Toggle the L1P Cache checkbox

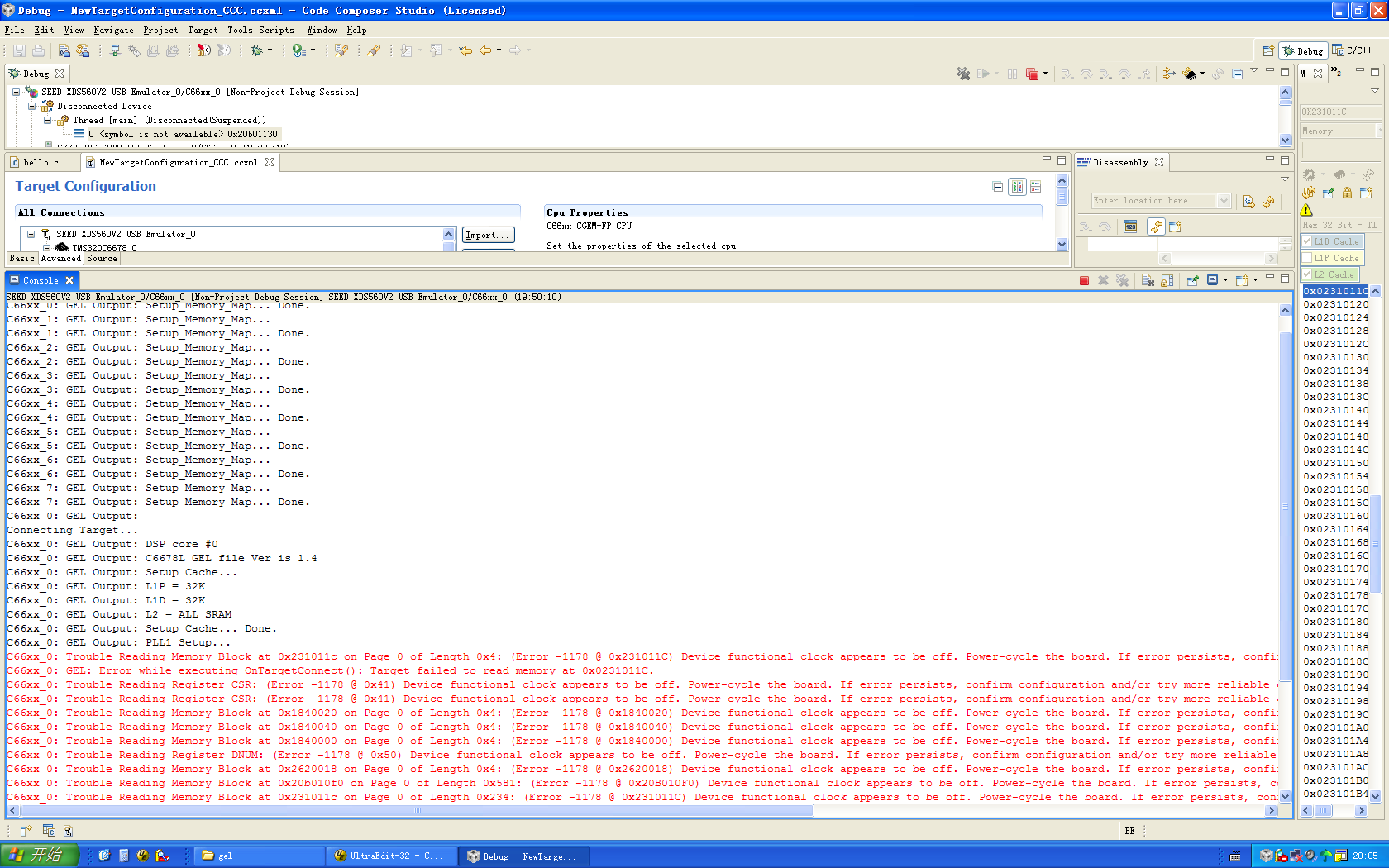click(x=1307, y=258)
